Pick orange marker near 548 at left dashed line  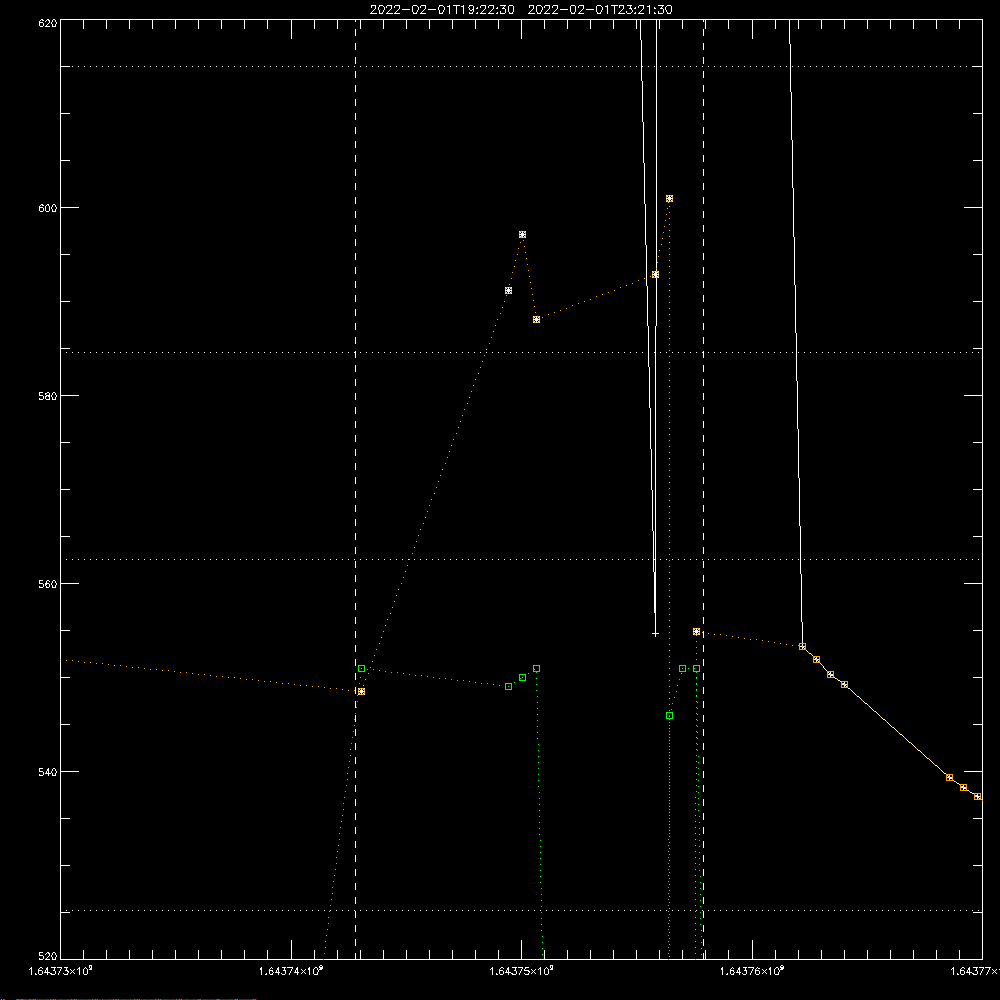(x=362, y=691)
